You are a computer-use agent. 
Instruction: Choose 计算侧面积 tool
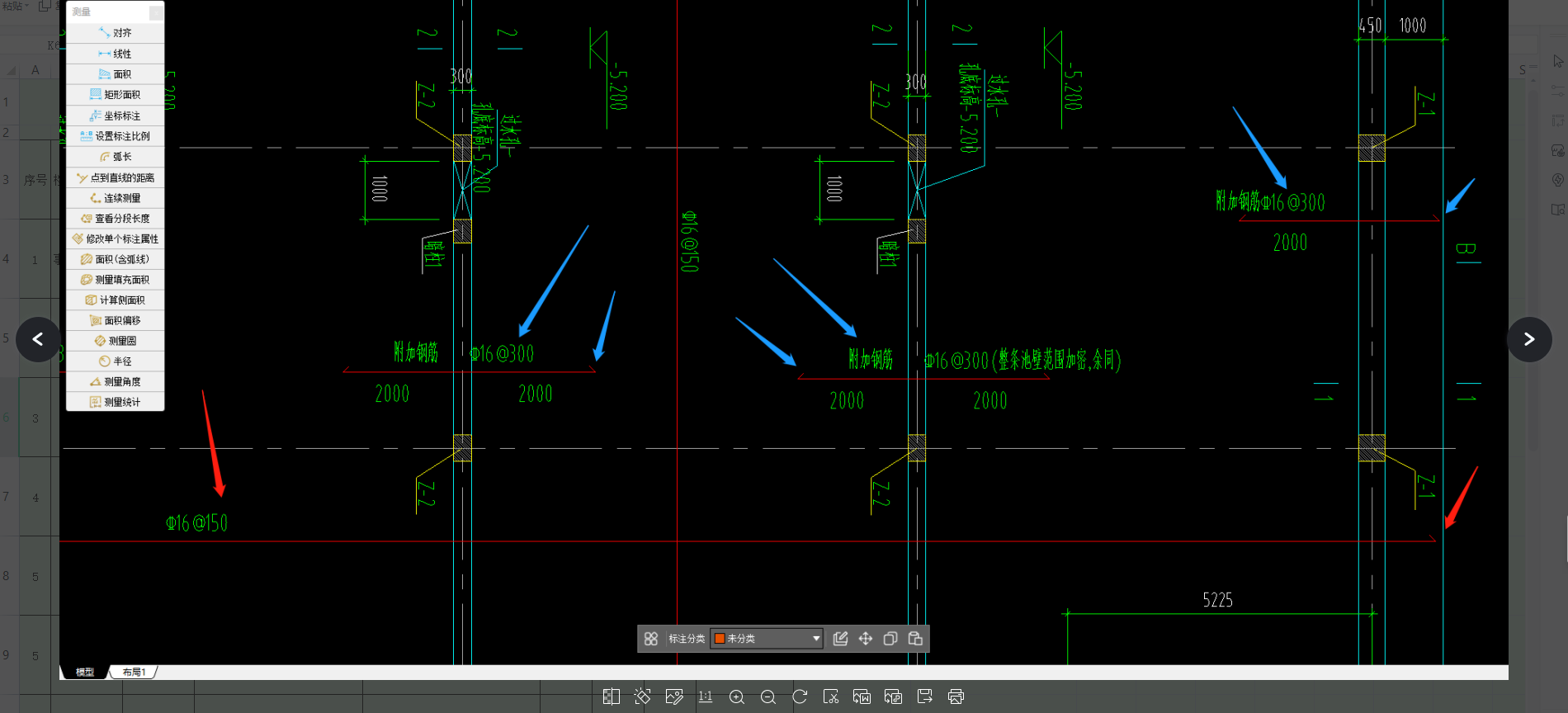[115, 300]
